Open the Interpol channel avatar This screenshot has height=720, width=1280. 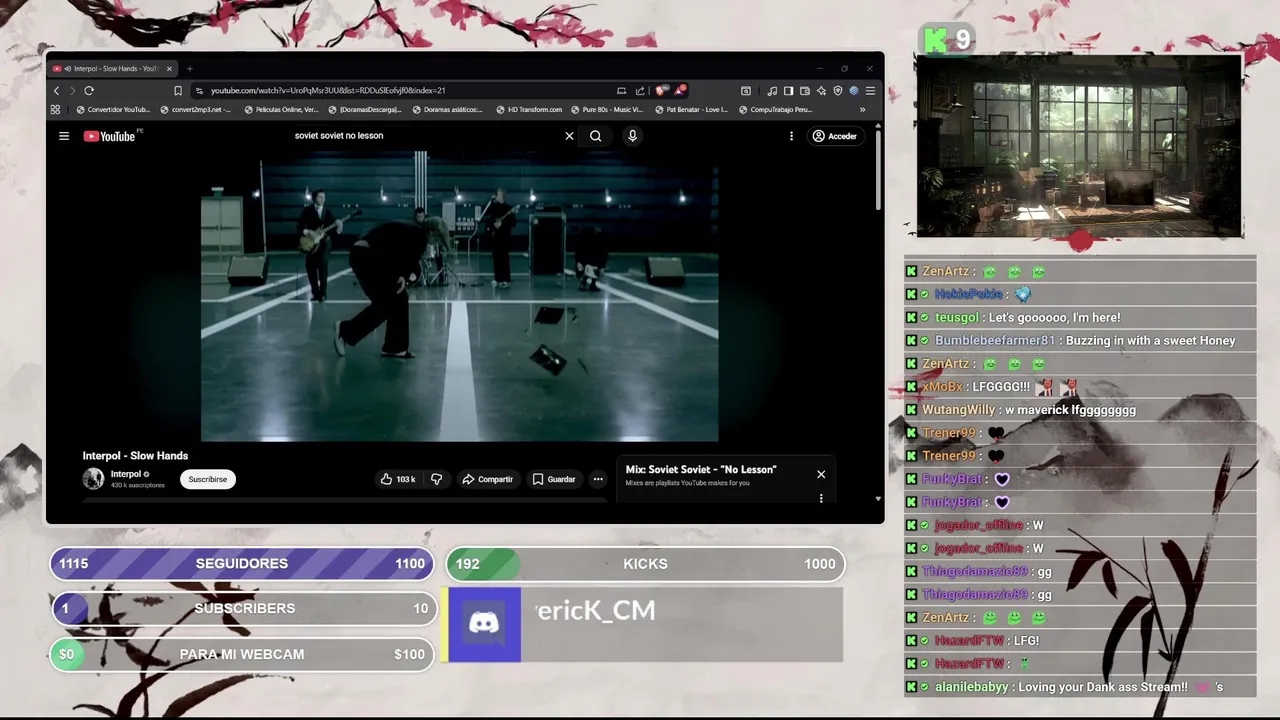pyautogui.click(x=93, y=479)
